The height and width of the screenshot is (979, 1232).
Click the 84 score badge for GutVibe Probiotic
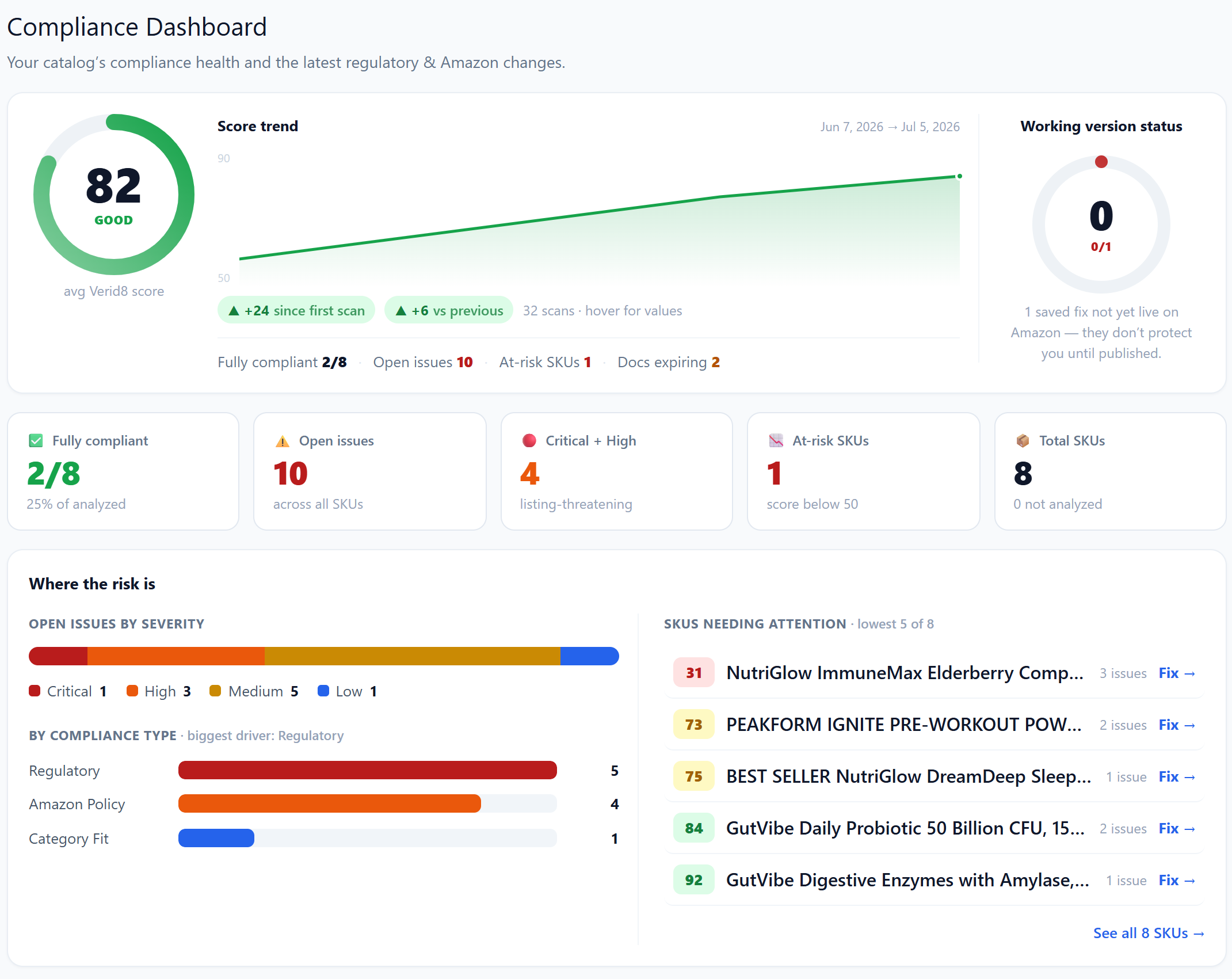click(694, 828)
